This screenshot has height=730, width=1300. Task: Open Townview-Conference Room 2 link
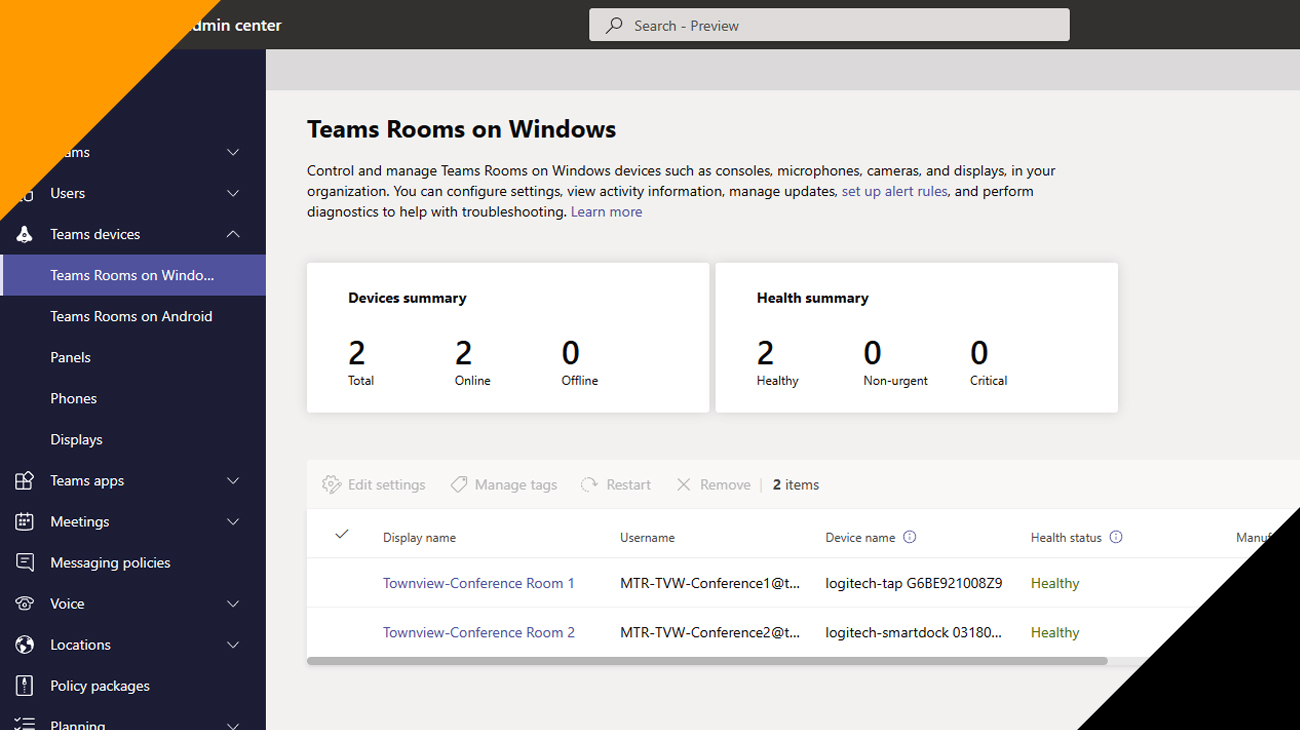pos(479,632)
